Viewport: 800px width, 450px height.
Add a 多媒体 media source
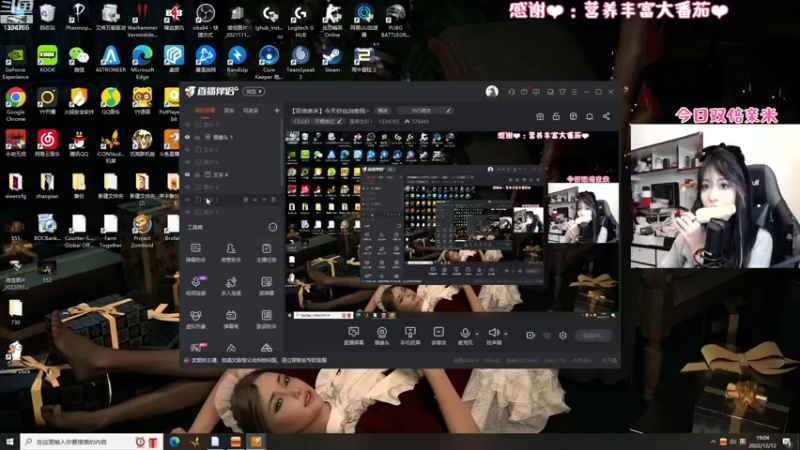(438, 336)
